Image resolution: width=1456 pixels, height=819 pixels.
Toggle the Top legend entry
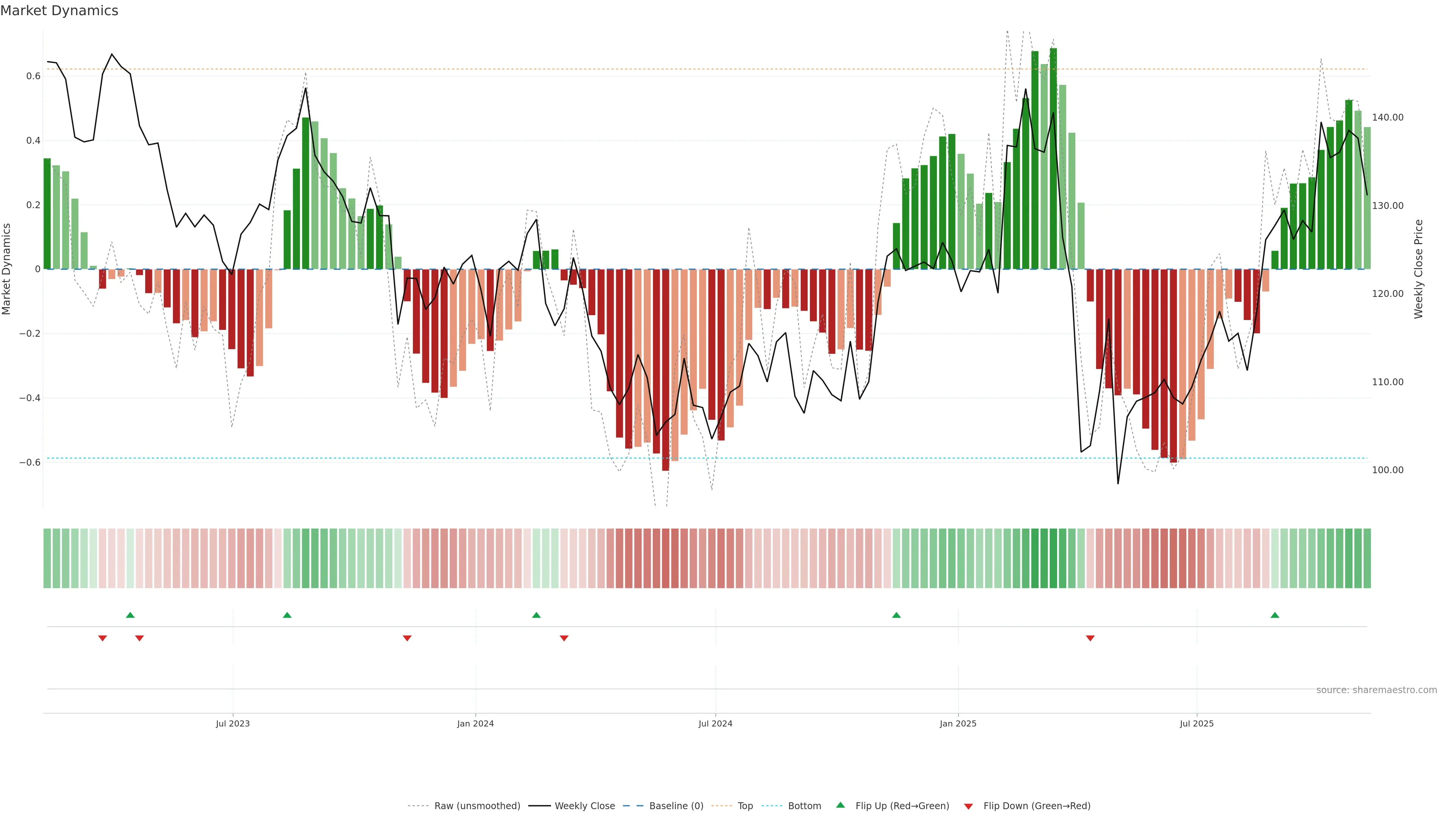(x=745, y=806)
